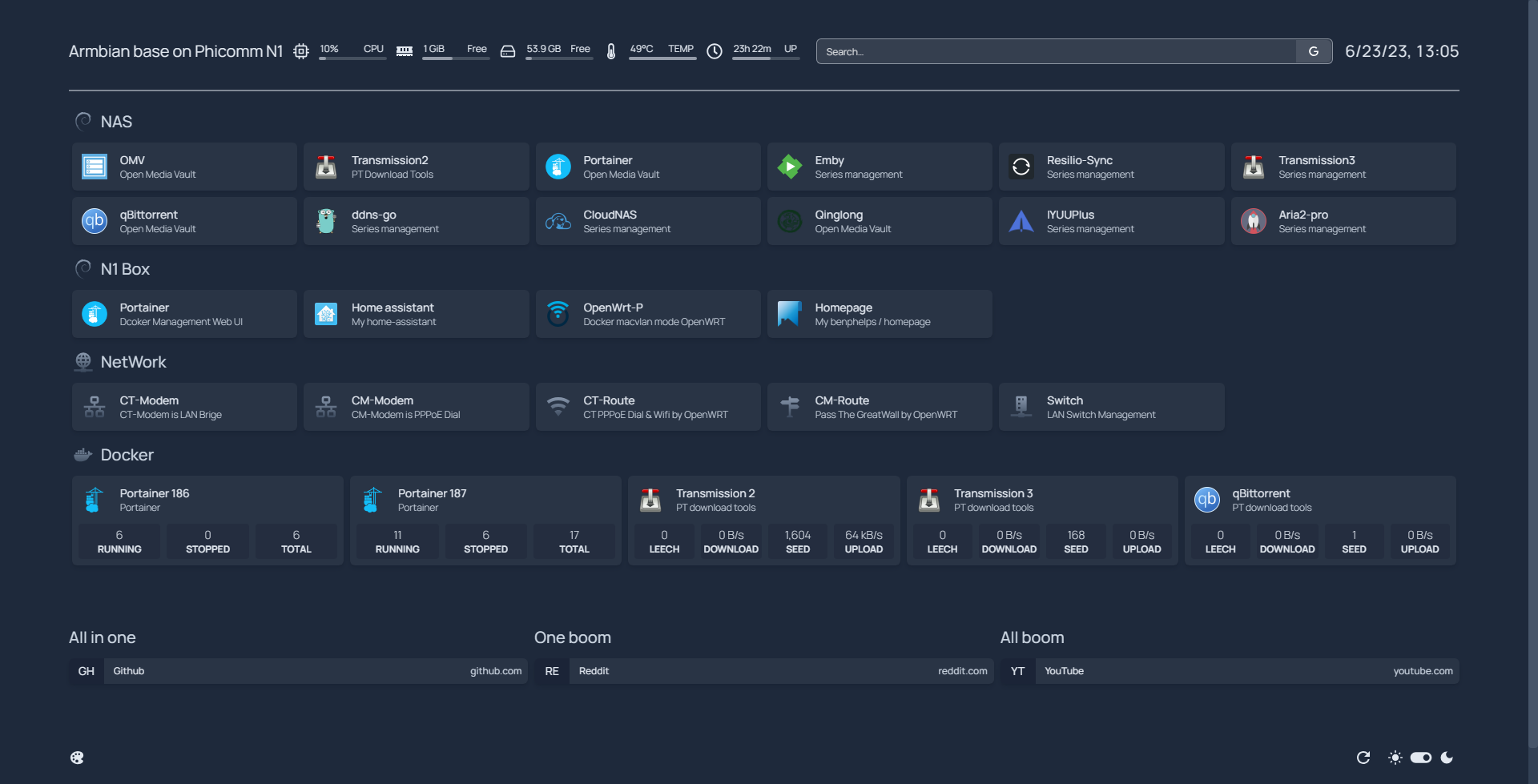Open the ddns-go gopher icon
1538x784 pixels.
326,221
